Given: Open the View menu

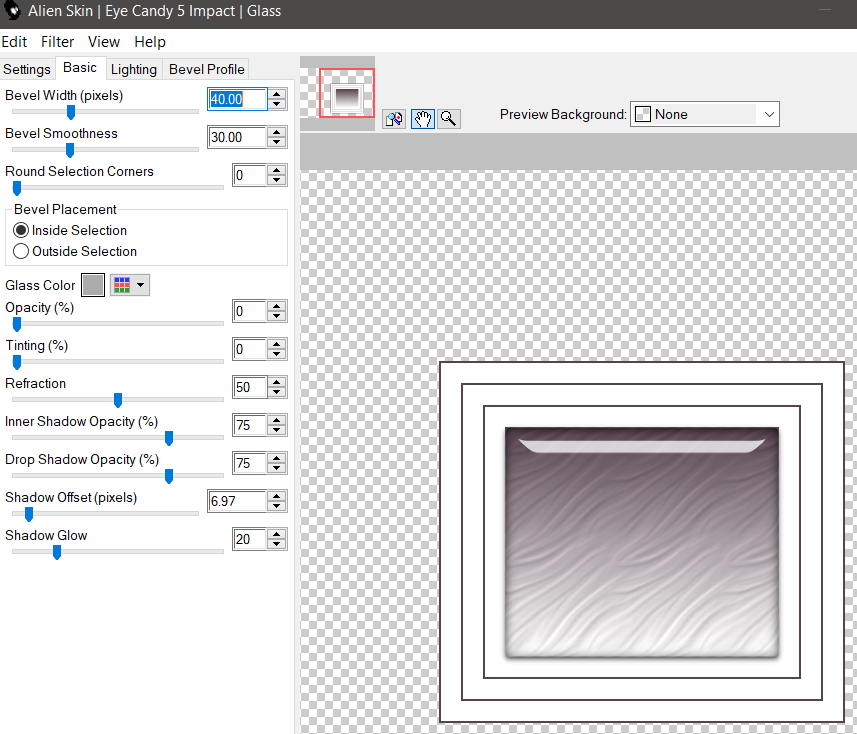Looking at the screenshot, I should [x=103, y=42].
